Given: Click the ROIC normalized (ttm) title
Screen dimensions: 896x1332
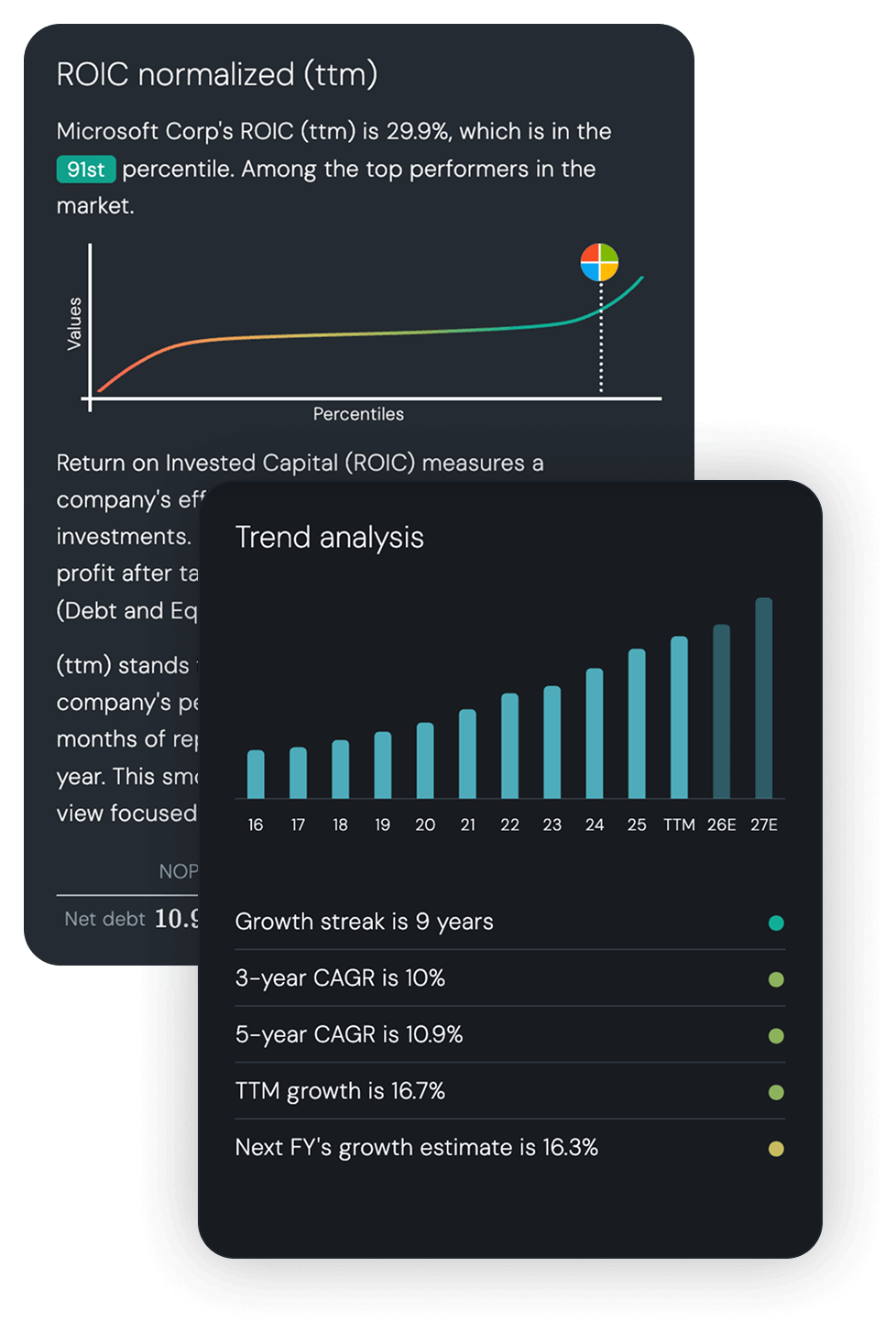Looking at the screenshot, I should [x=217, y=74].
